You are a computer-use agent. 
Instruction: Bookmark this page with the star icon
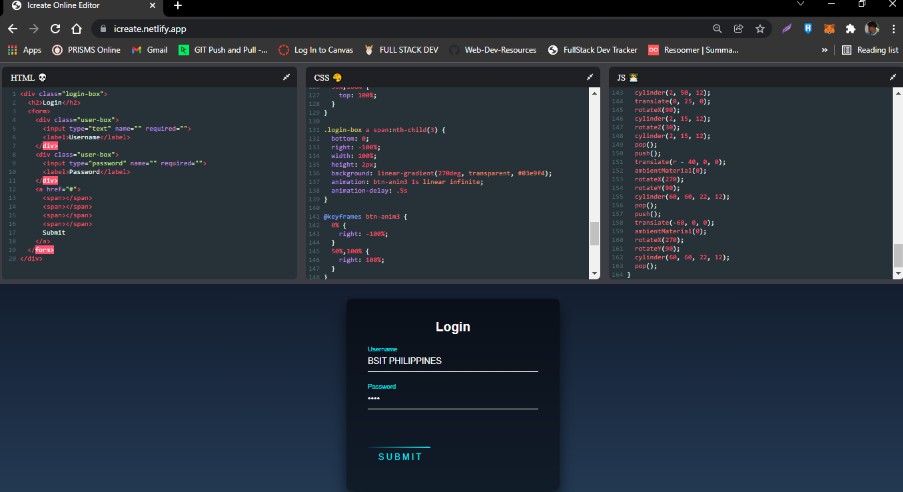(x=760, y=29)
